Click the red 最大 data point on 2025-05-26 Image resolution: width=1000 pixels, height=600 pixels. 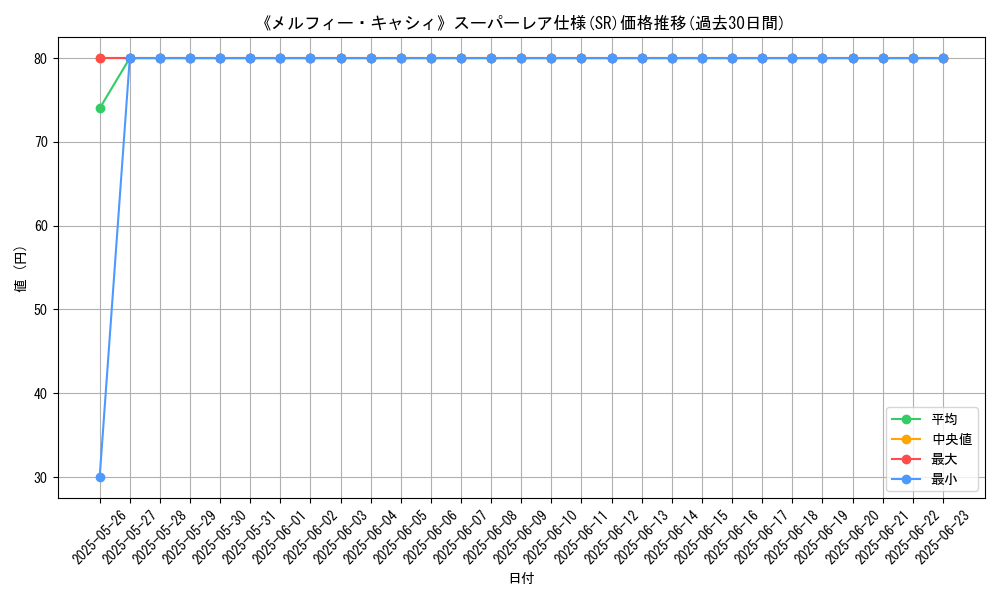100,59
